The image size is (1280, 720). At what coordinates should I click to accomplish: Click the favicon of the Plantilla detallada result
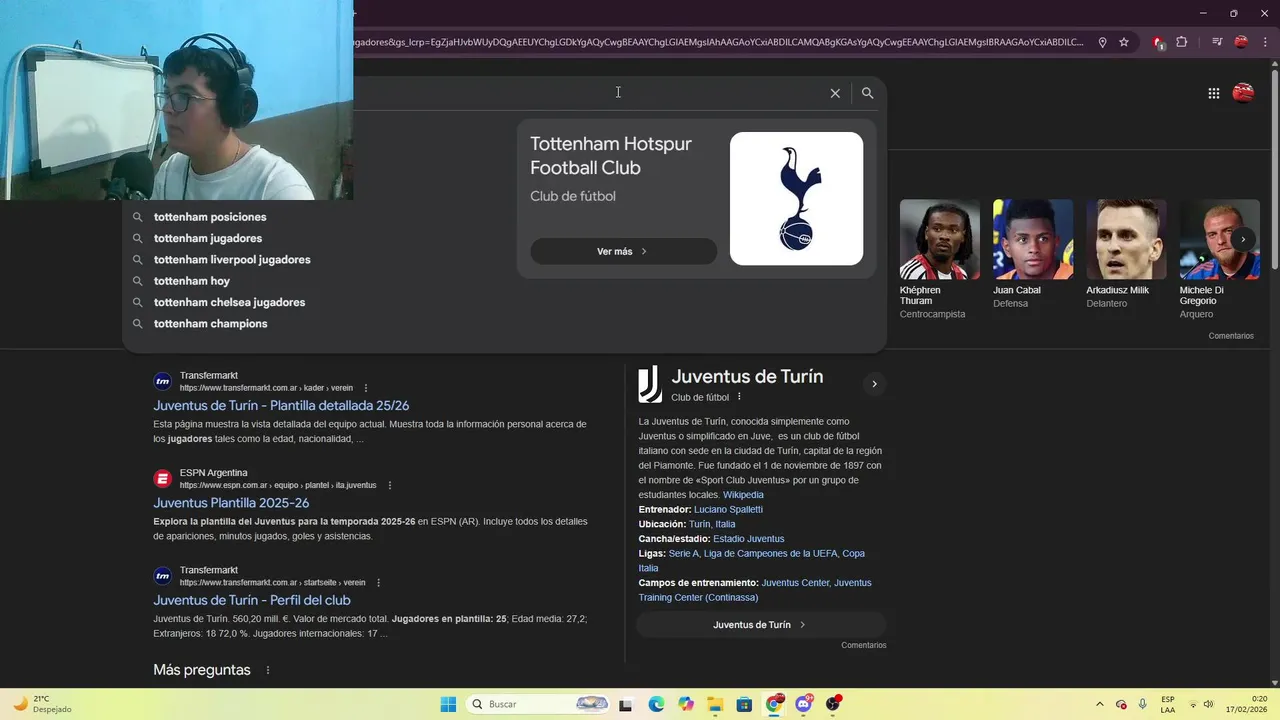[162, 382]
